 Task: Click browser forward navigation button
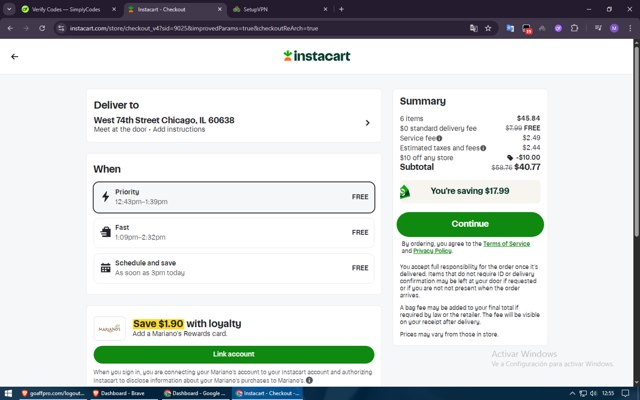click(26, 28)
